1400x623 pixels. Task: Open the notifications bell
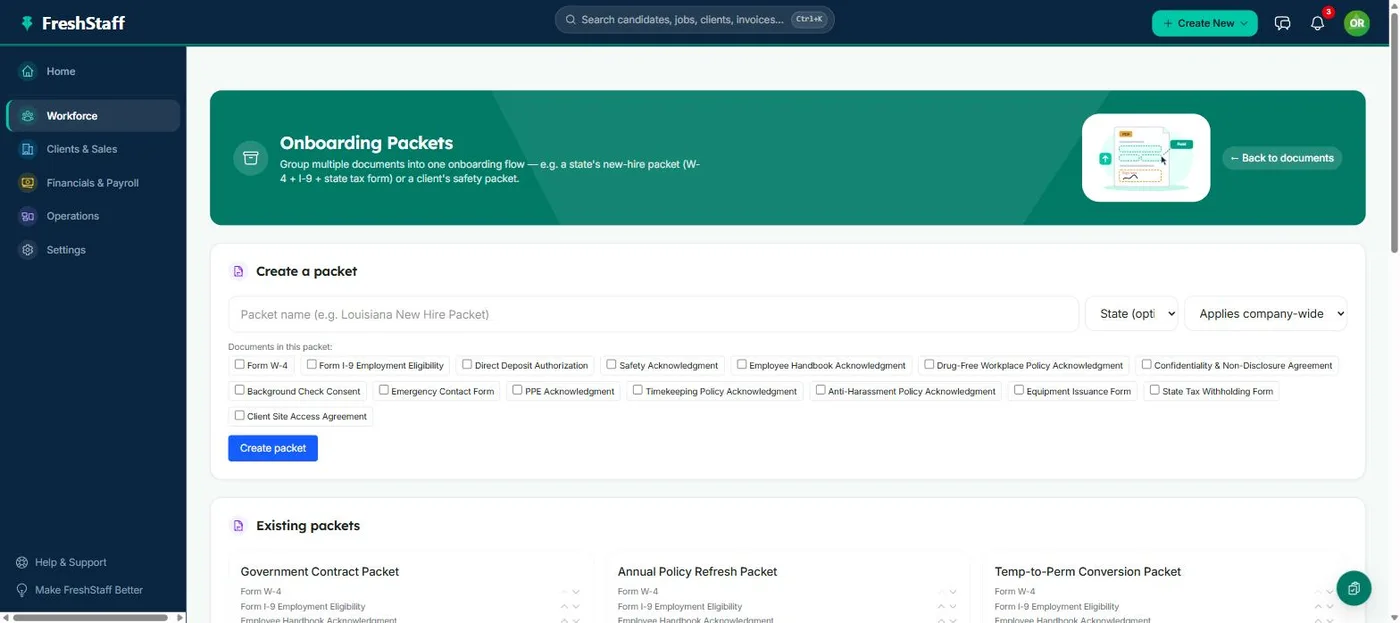click(1317, 23)
